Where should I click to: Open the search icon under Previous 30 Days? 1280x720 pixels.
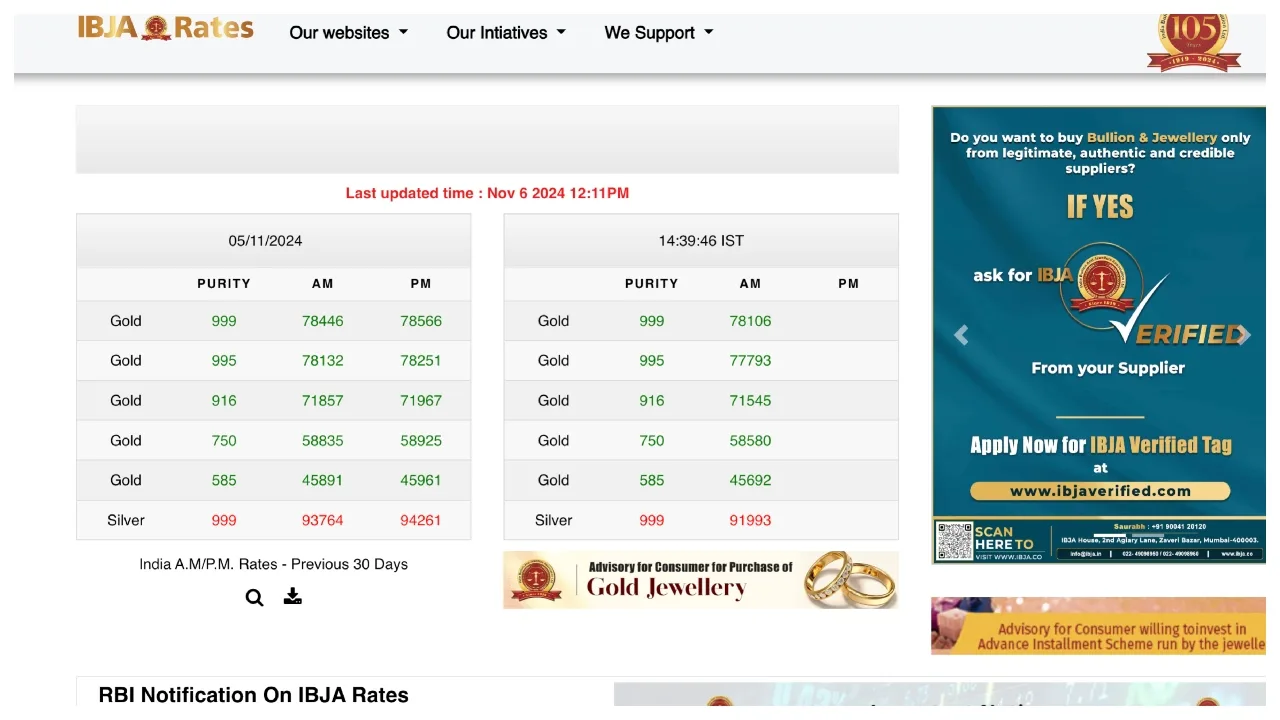255,597
